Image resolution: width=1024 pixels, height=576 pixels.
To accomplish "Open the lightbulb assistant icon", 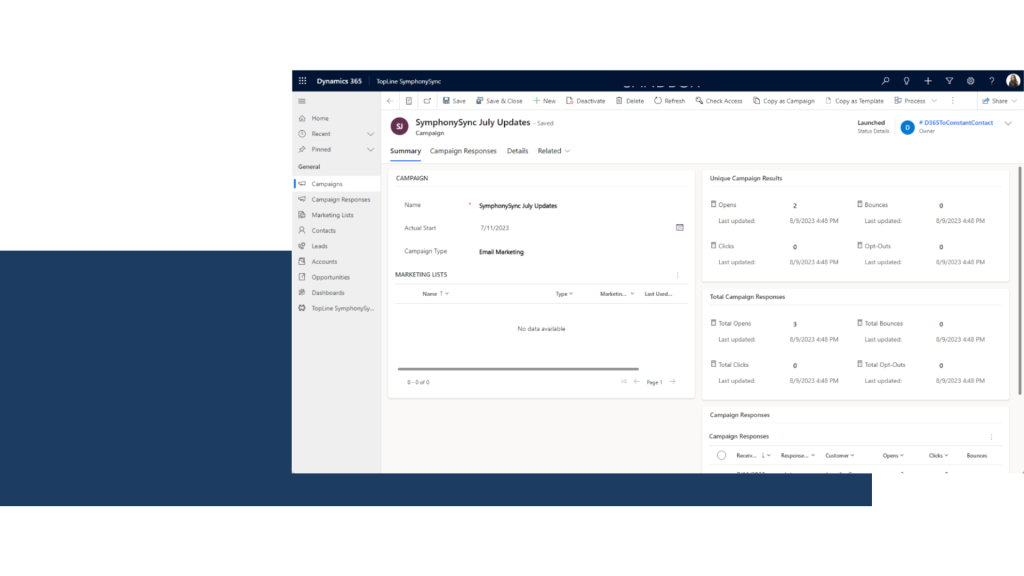I will click(x=906, y=81).
